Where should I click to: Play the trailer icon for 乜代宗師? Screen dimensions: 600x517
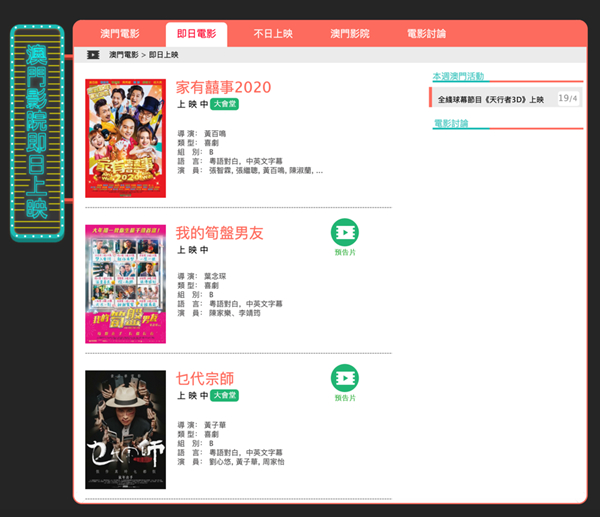(345, 378)
